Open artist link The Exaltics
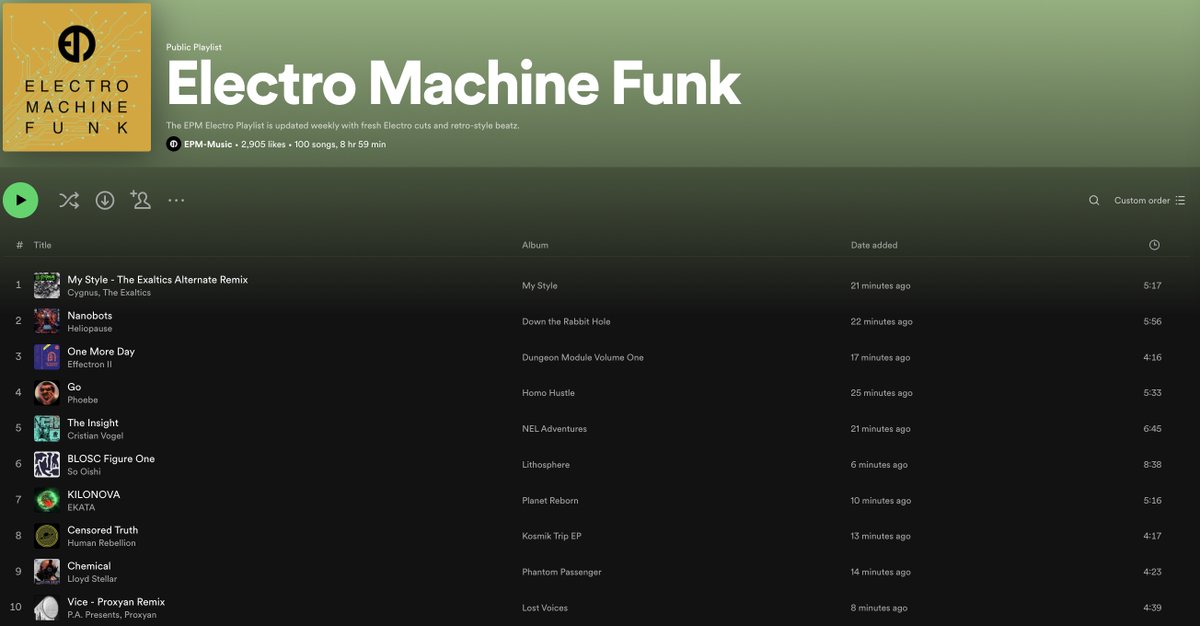 (x=127, y=293)
